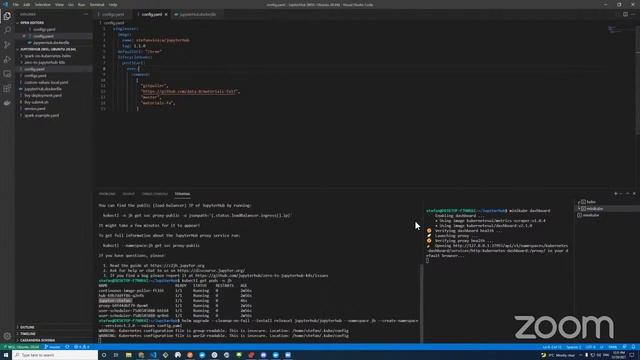The image size is (640, 360).
Task: Open the Docker view in activity bar
Action: tap(7, 103)
